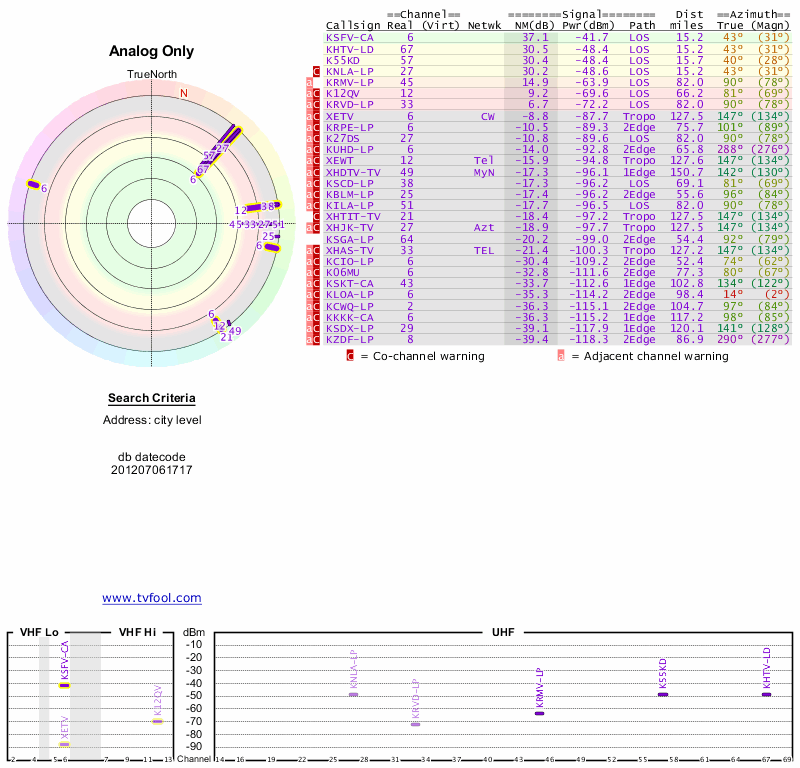Click the adjacent-channel a icon on KRMV-LP row

(x=309, y=83)
